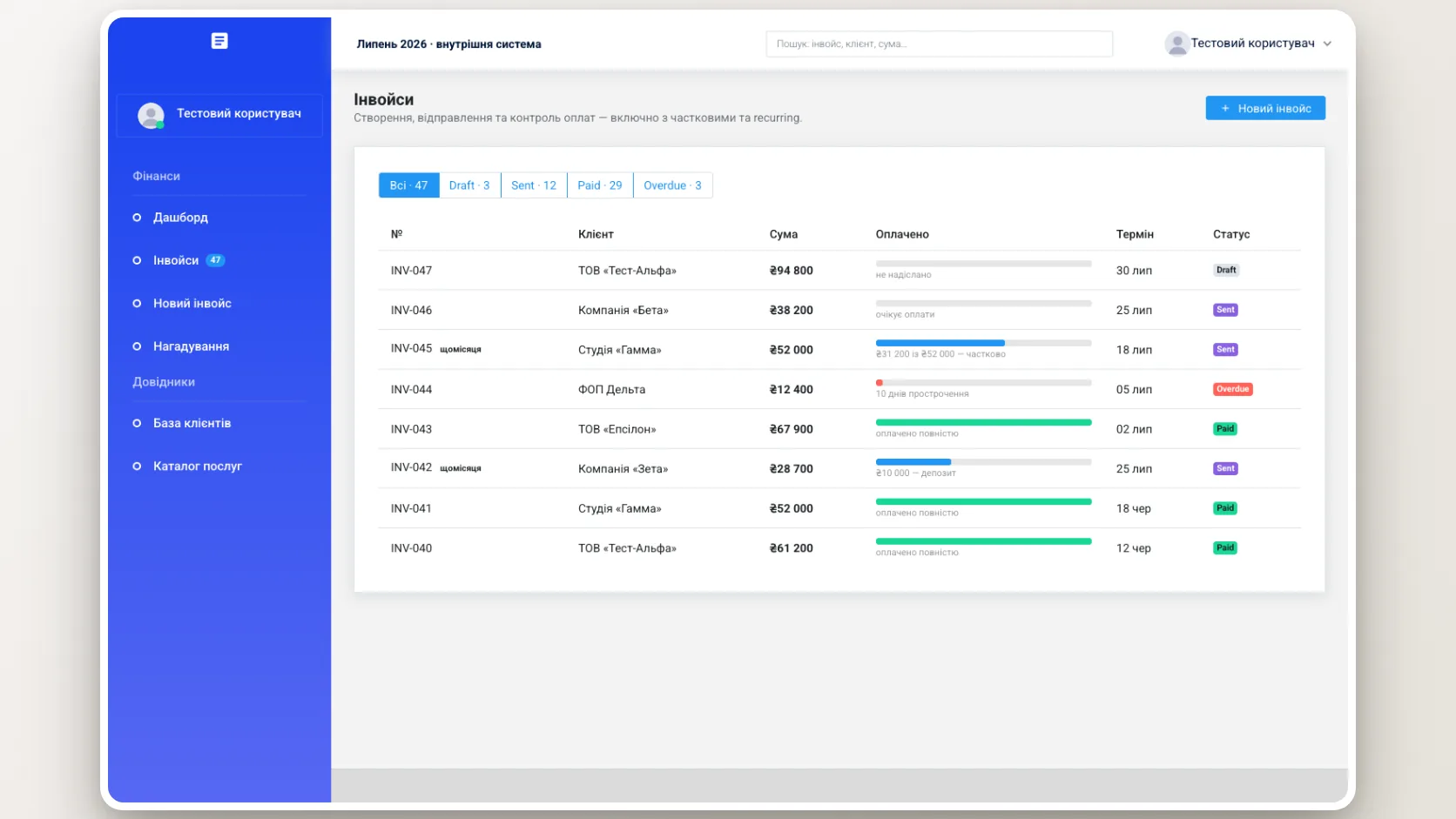Screen dimensions: 1456x819
Task: Click the Нагадування circle bullet icon
Action: (137, 346)
